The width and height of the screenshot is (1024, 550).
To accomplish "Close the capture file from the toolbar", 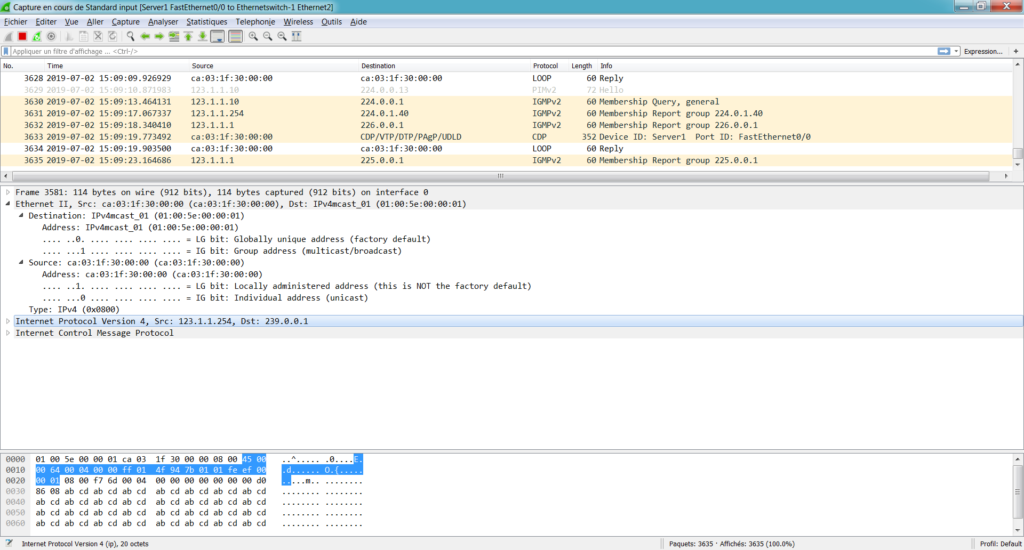I will click(x=98, y=37).
